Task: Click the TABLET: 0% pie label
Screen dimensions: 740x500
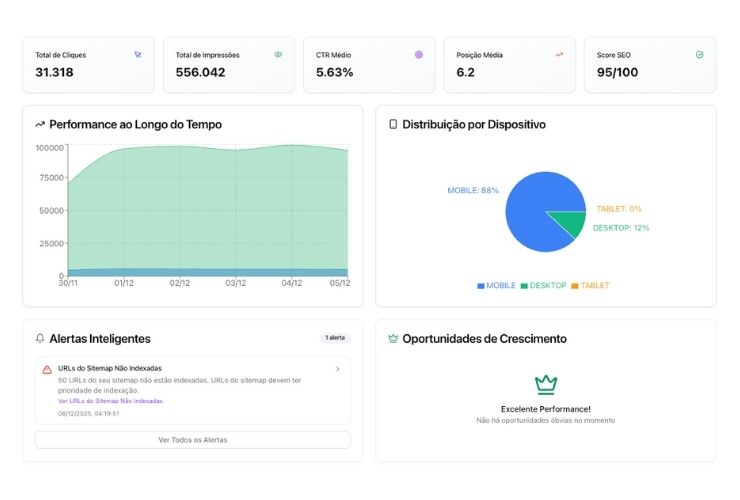Action: pyautogui.click(x=619, y=209)
